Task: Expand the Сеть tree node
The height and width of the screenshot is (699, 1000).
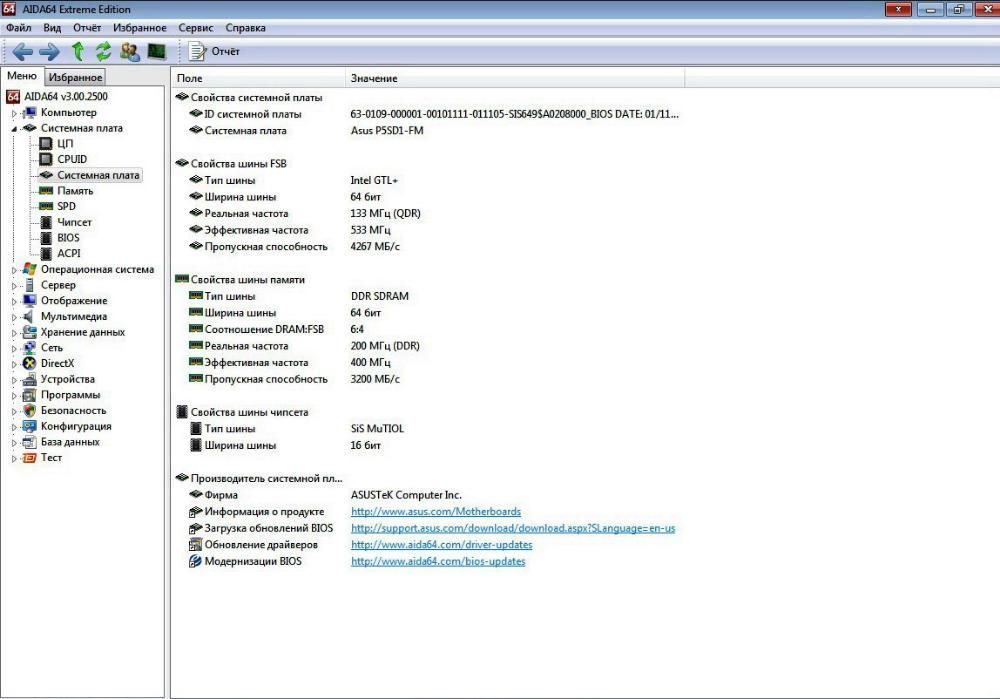Action: point(14,348)
